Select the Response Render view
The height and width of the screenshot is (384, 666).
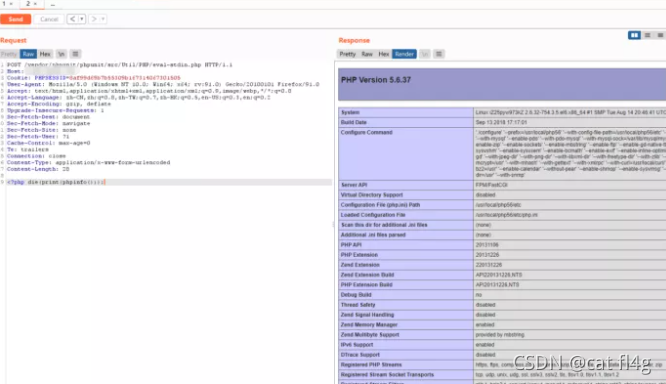404,54
